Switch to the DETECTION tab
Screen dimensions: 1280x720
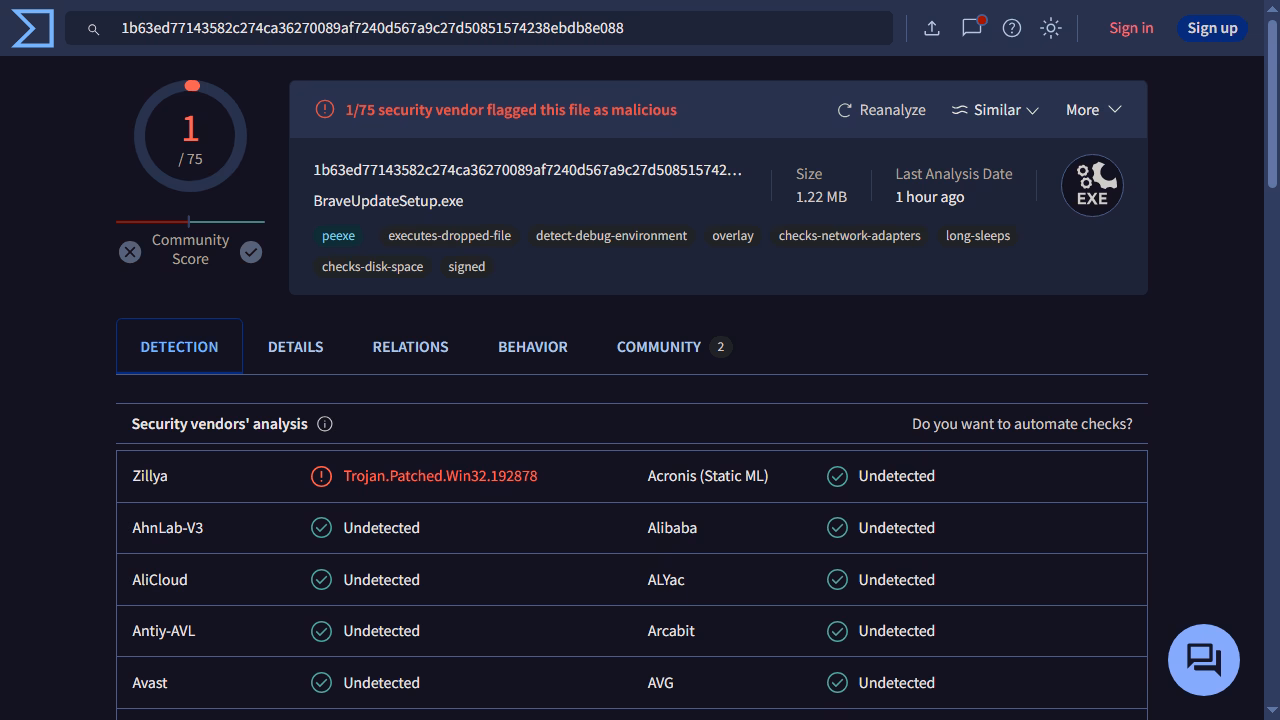tap(179, 347)
